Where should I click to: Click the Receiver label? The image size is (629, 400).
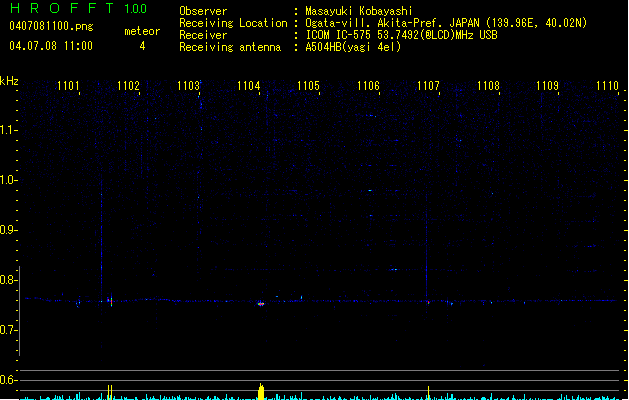click(x=203, y=35)
